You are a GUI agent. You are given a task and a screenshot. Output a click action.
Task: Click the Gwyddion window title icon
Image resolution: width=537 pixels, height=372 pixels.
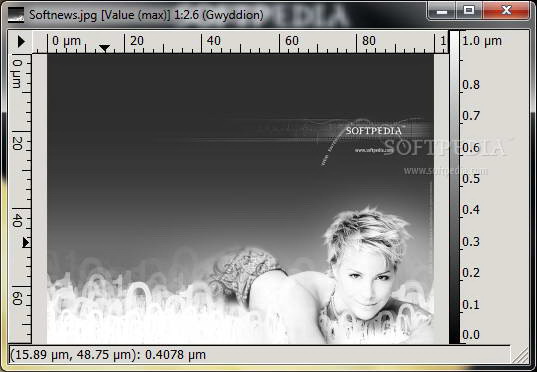tap(16, 15)
